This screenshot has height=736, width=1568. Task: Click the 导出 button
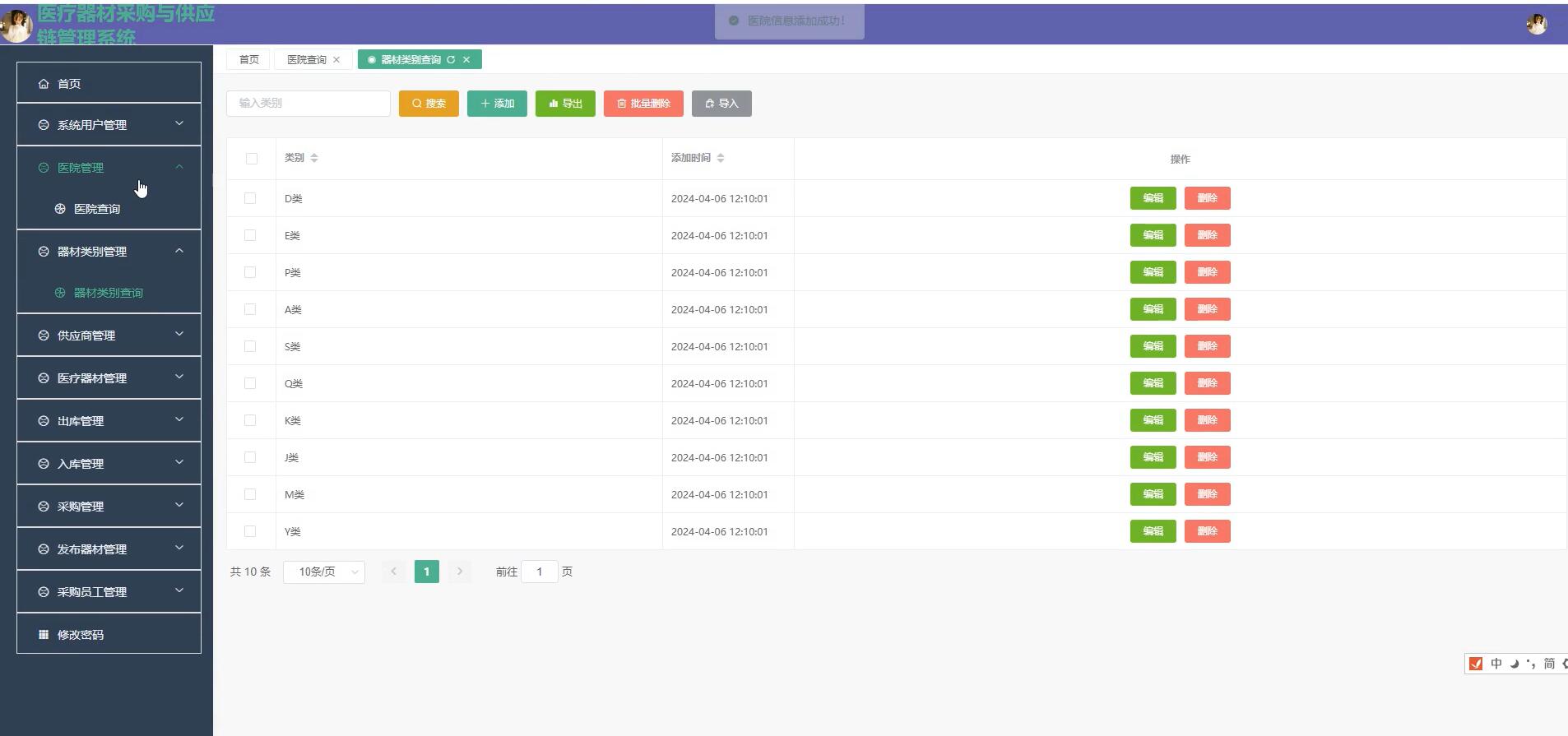565,104
